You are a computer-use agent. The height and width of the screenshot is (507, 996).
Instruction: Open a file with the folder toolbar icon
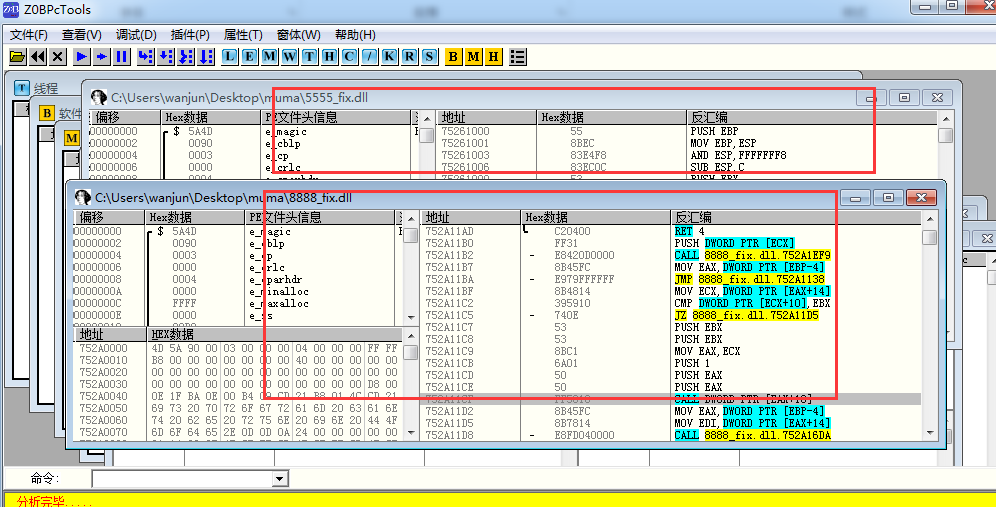pyautogui.click(x=18, y=57)
